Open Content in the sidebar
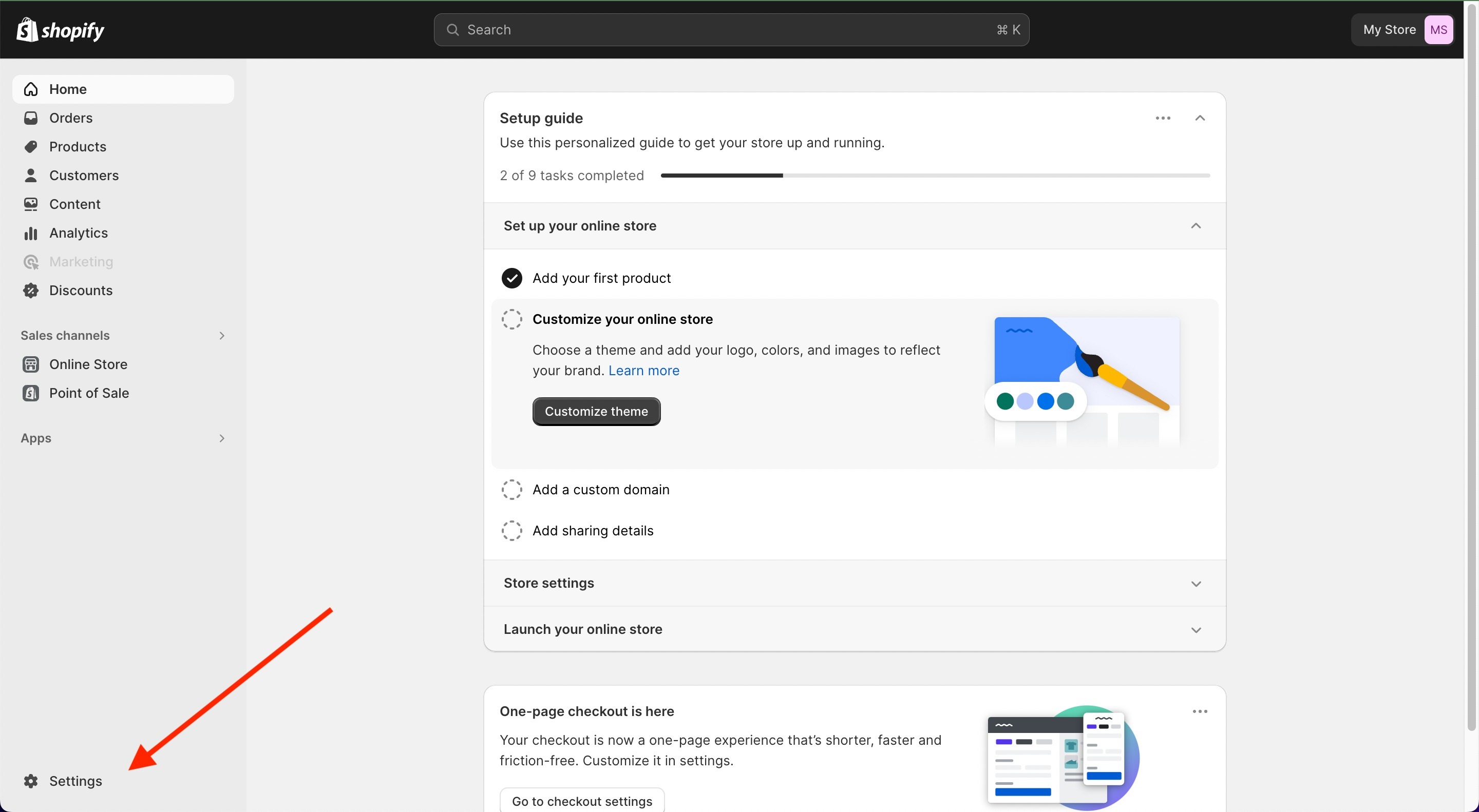This screenshot has height=812, width=1479. [x=123, y=204]
